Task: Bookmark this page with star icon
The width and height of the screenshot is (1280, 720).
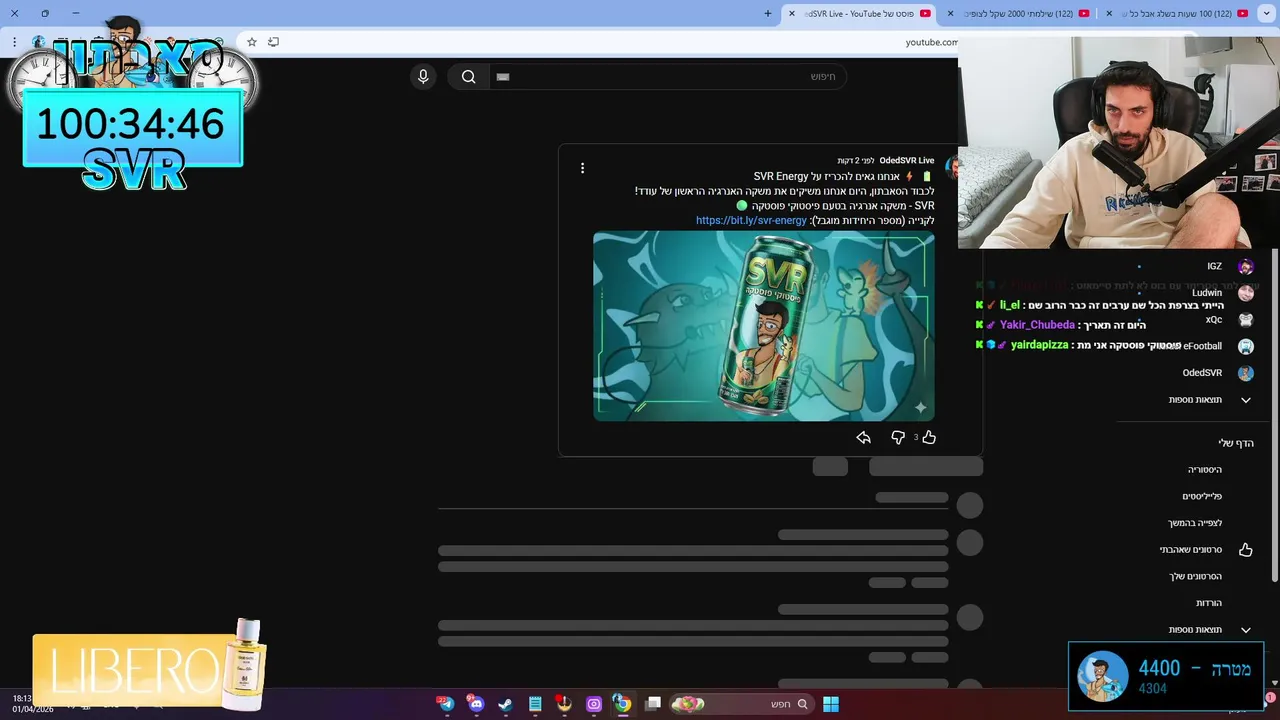Action: click(252, 42)
